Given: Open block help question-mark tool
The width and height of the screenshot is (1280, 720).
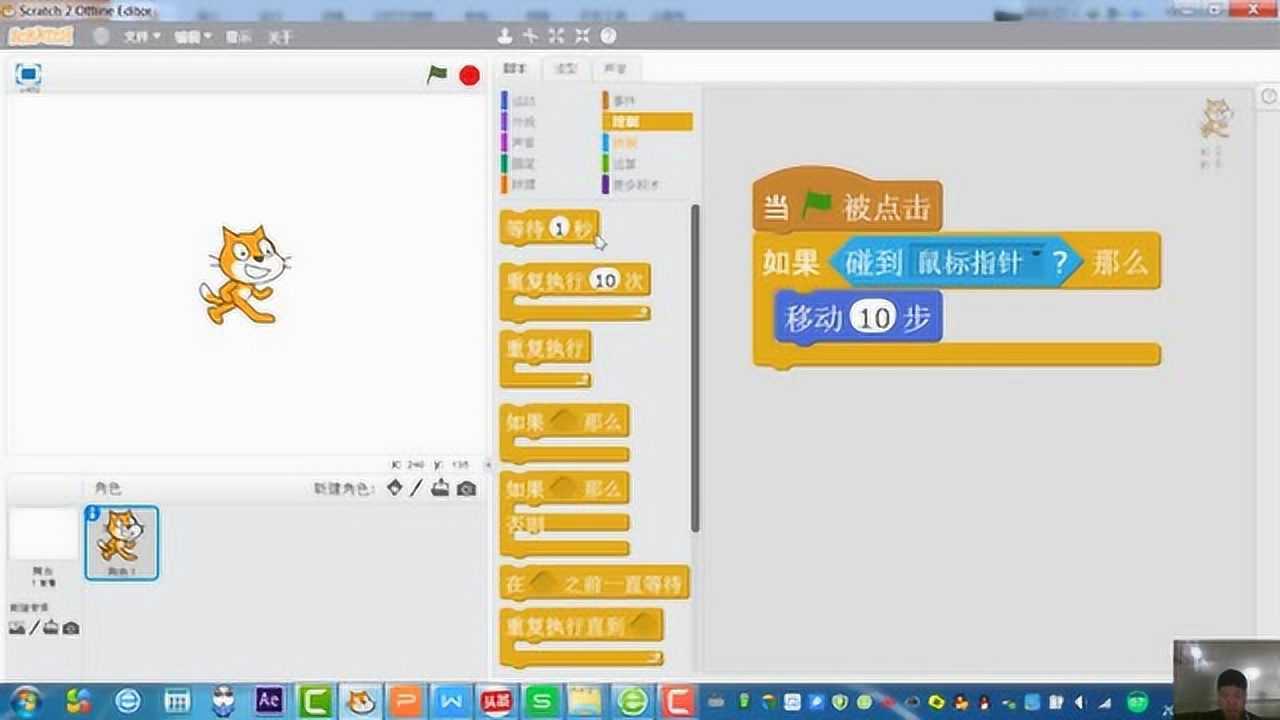Looking at the screenshot, I should tap(608, 36).
